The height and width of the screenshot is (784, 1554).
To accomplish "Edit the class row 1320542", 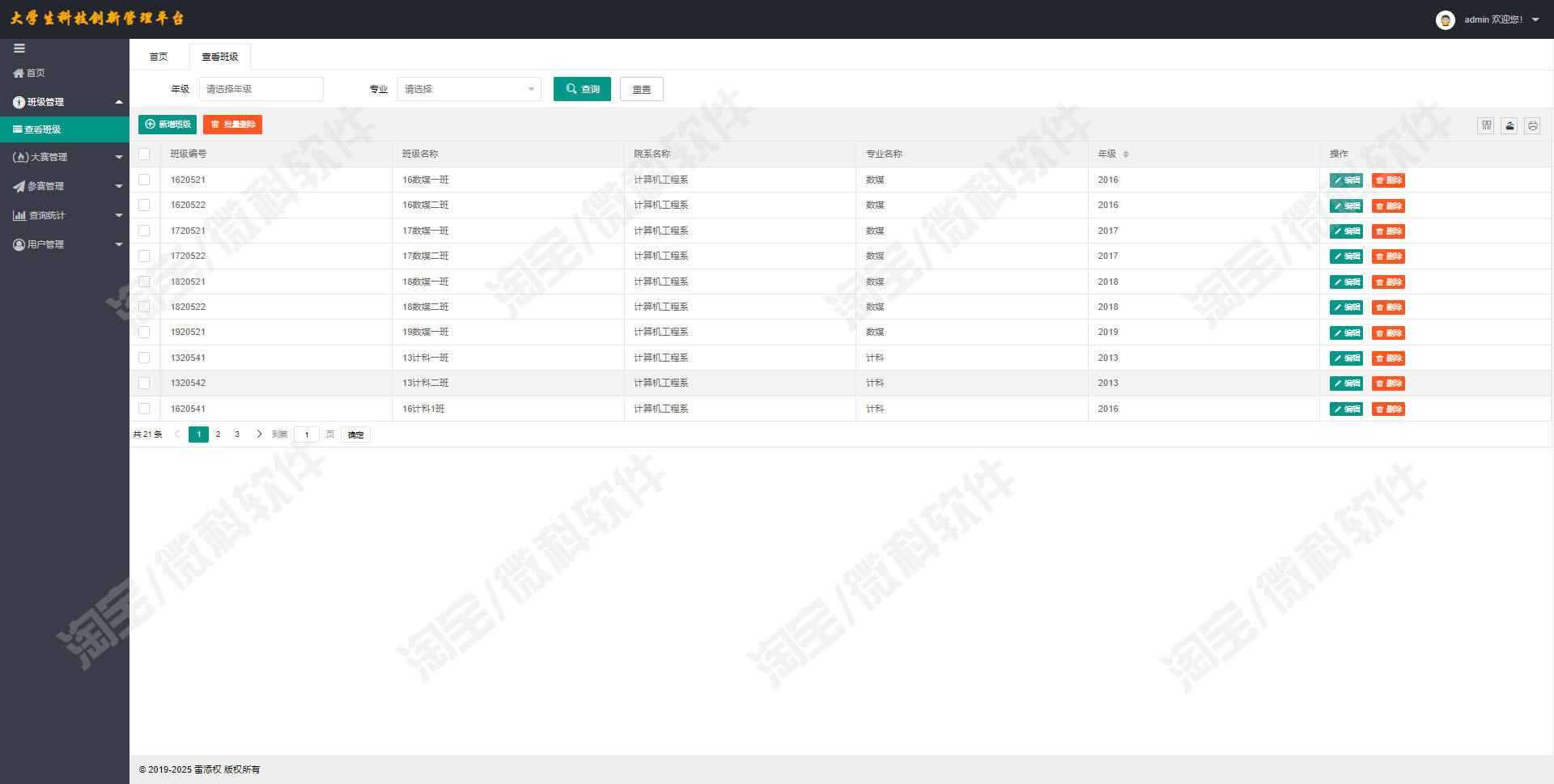I will point(1346,384).
